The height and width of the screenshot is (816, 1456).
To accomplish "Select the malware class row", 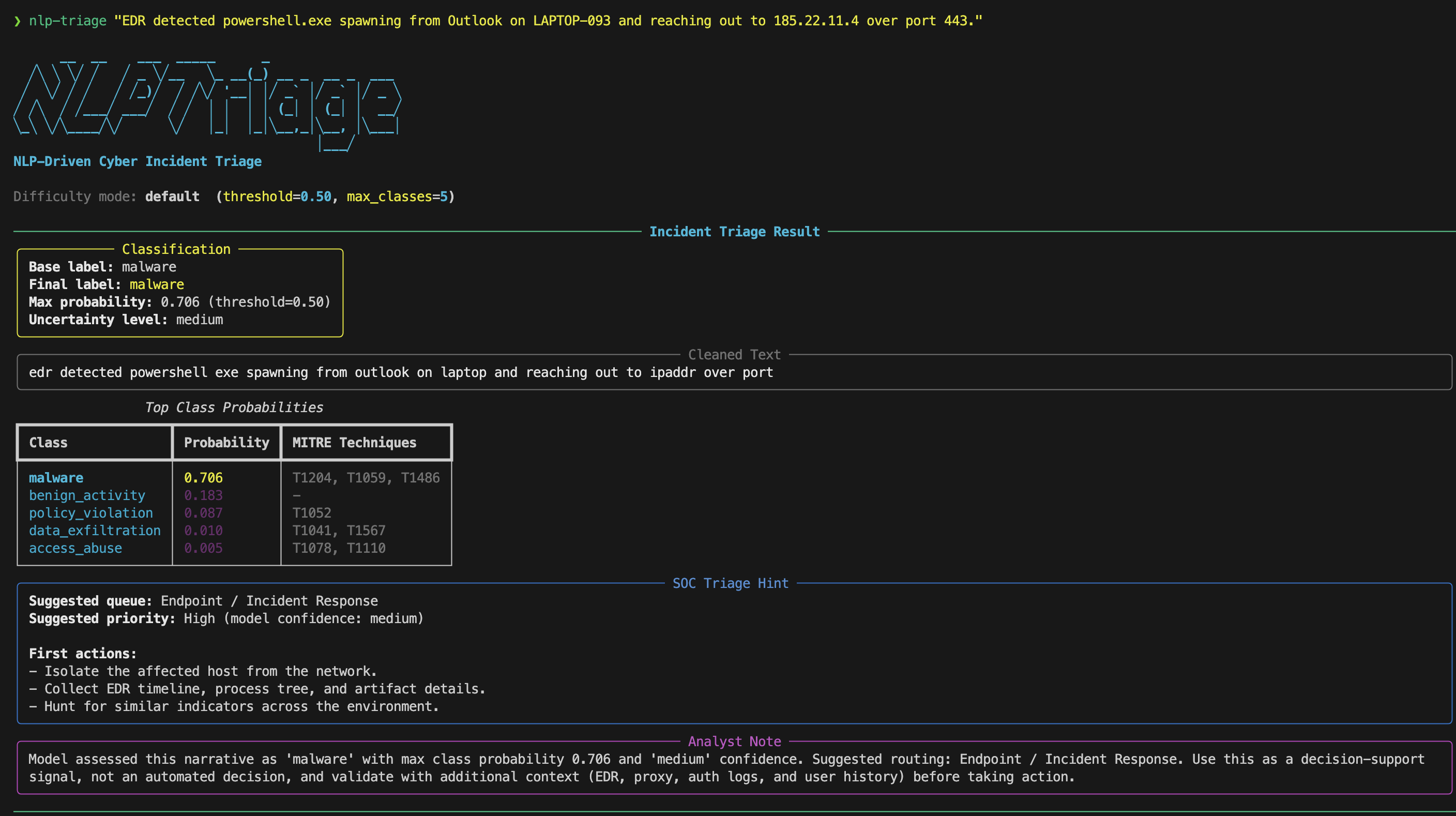I will coord(56,478).
